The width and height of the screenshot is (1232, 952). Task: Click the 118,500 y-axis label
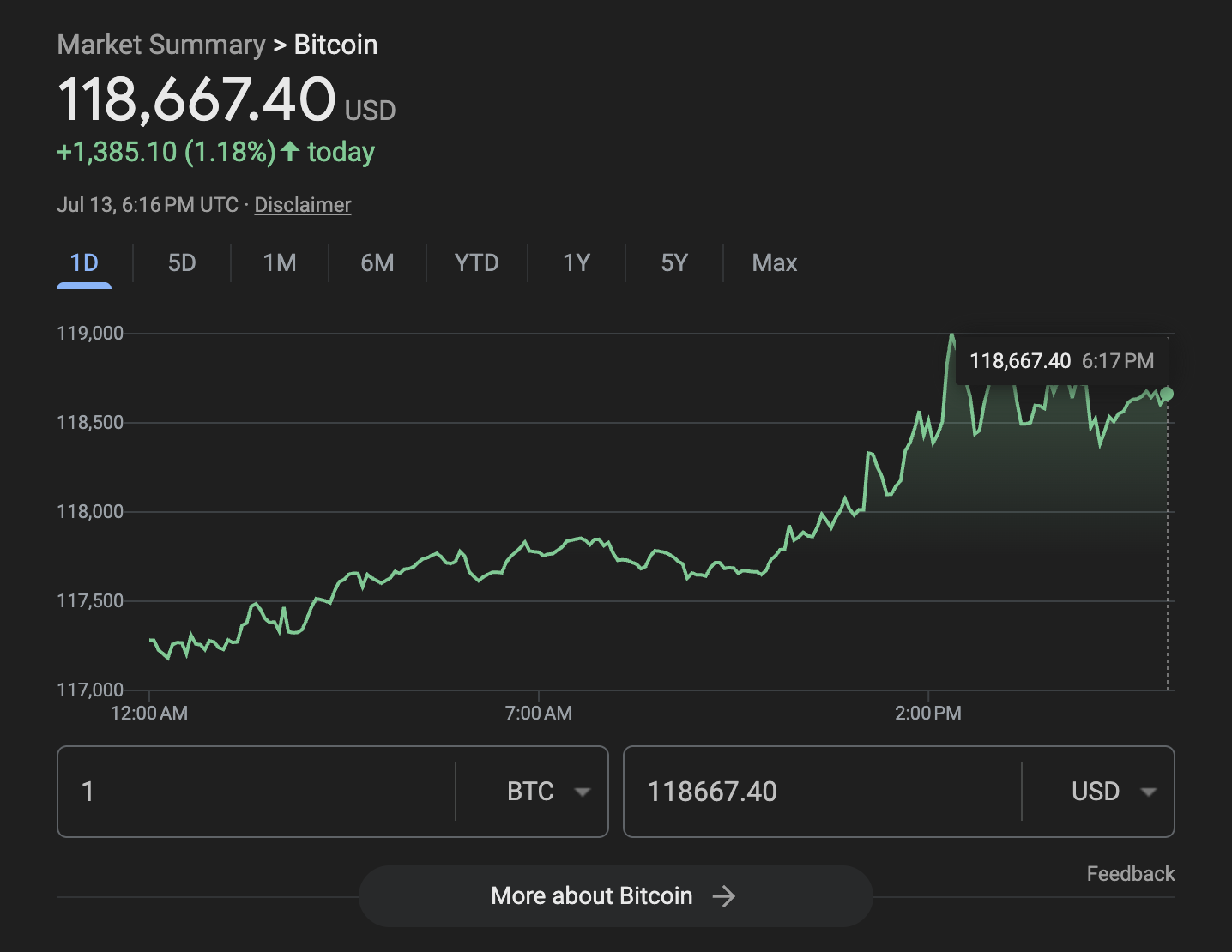(90, 423)
